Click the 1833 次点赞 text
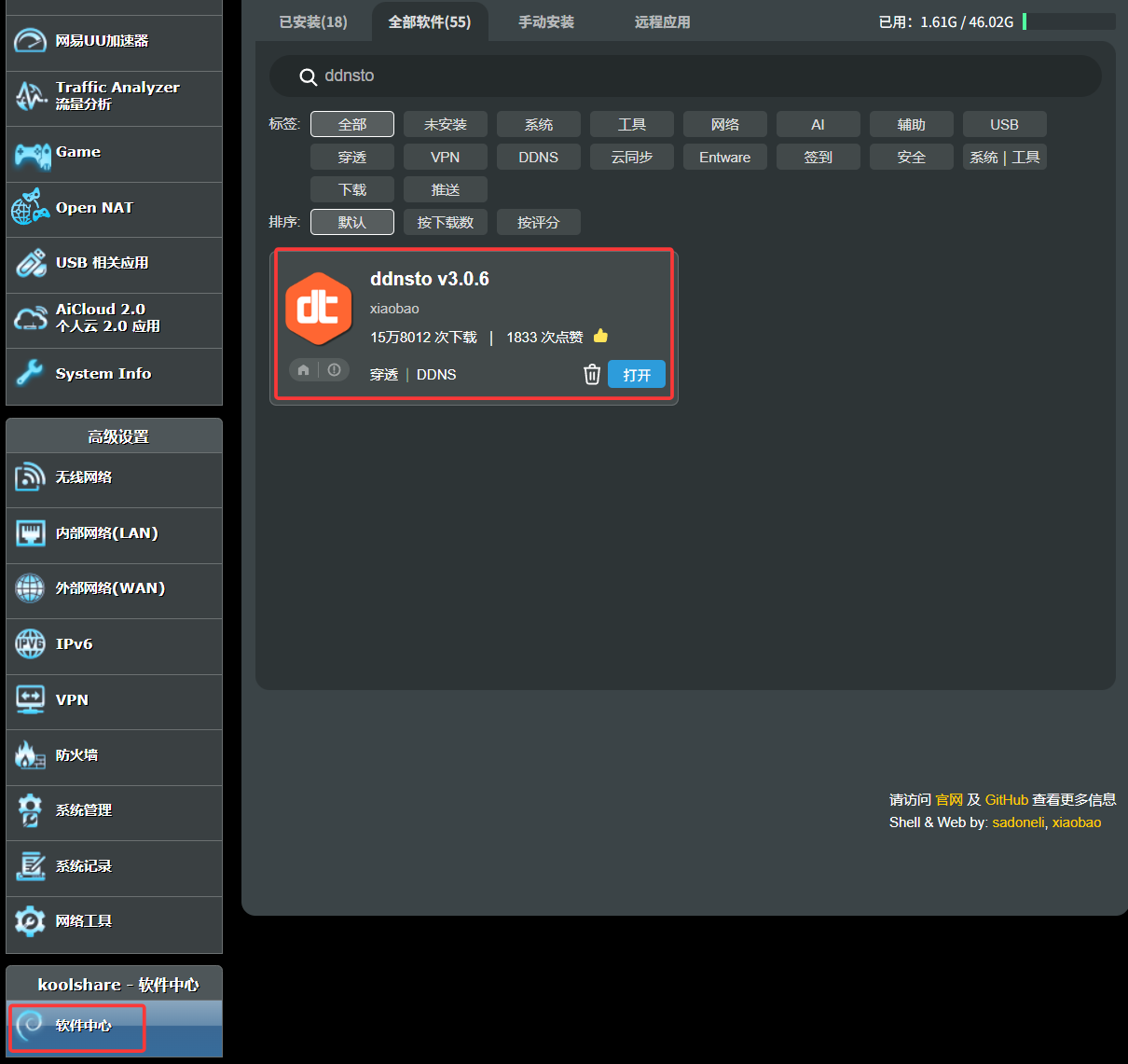Screen dimensions: 1128x1064 click(544, 337)
